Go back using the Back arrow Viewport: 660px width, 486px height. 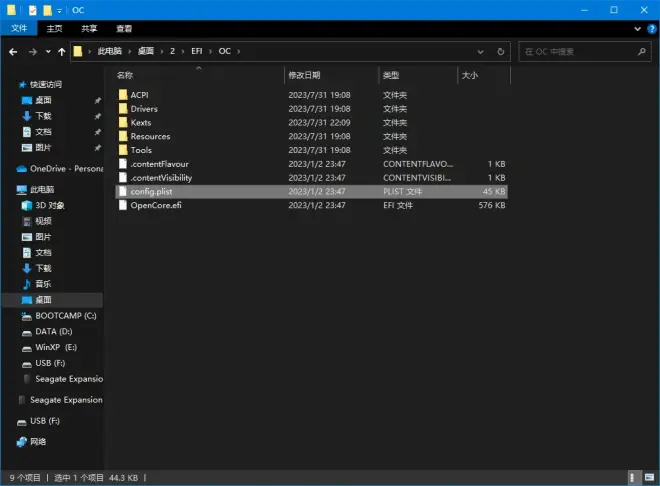click(x=13, y=52)
